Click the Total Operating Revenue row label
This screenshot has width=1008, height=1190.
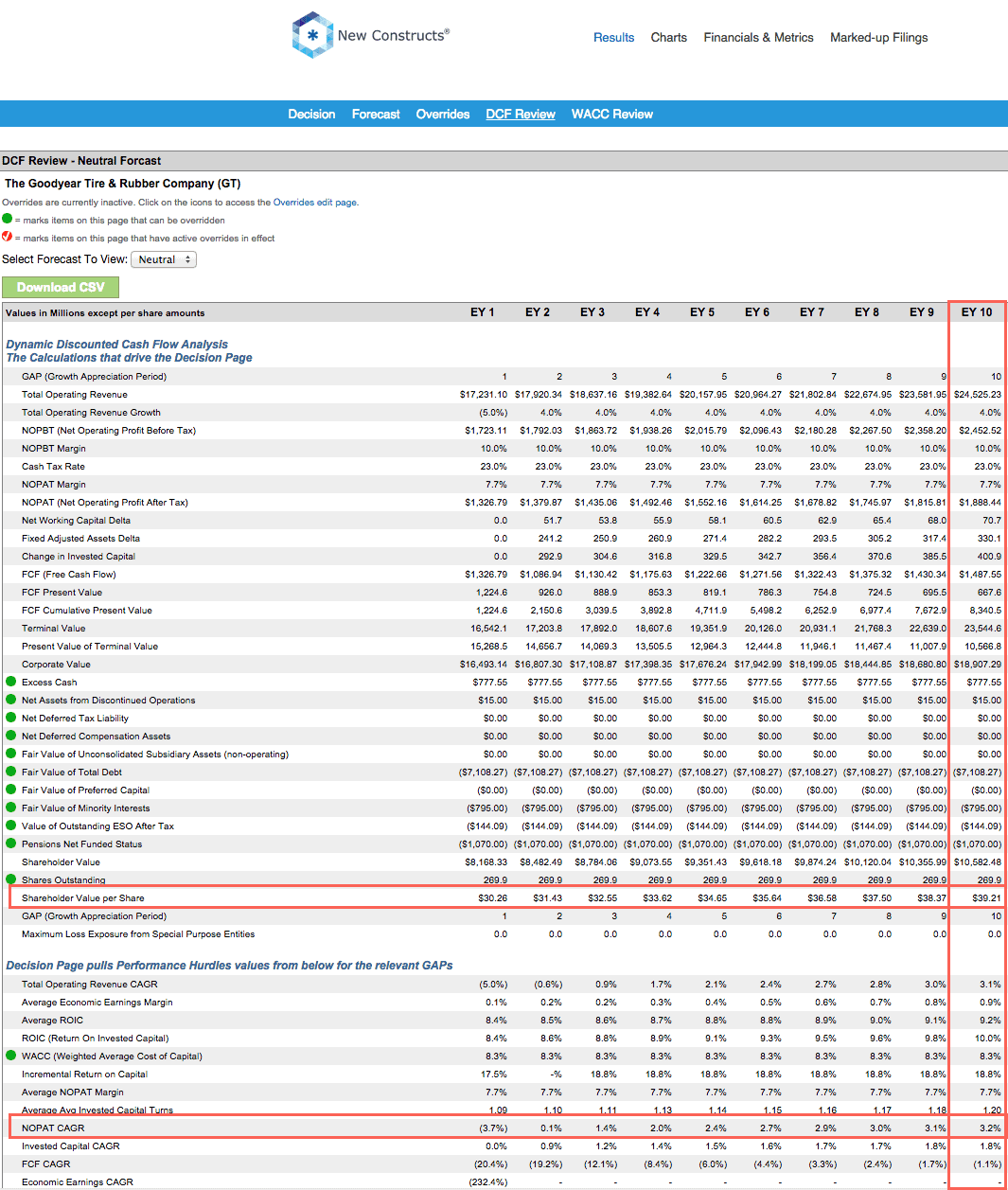pyautogui.click(x=75, y=395)
